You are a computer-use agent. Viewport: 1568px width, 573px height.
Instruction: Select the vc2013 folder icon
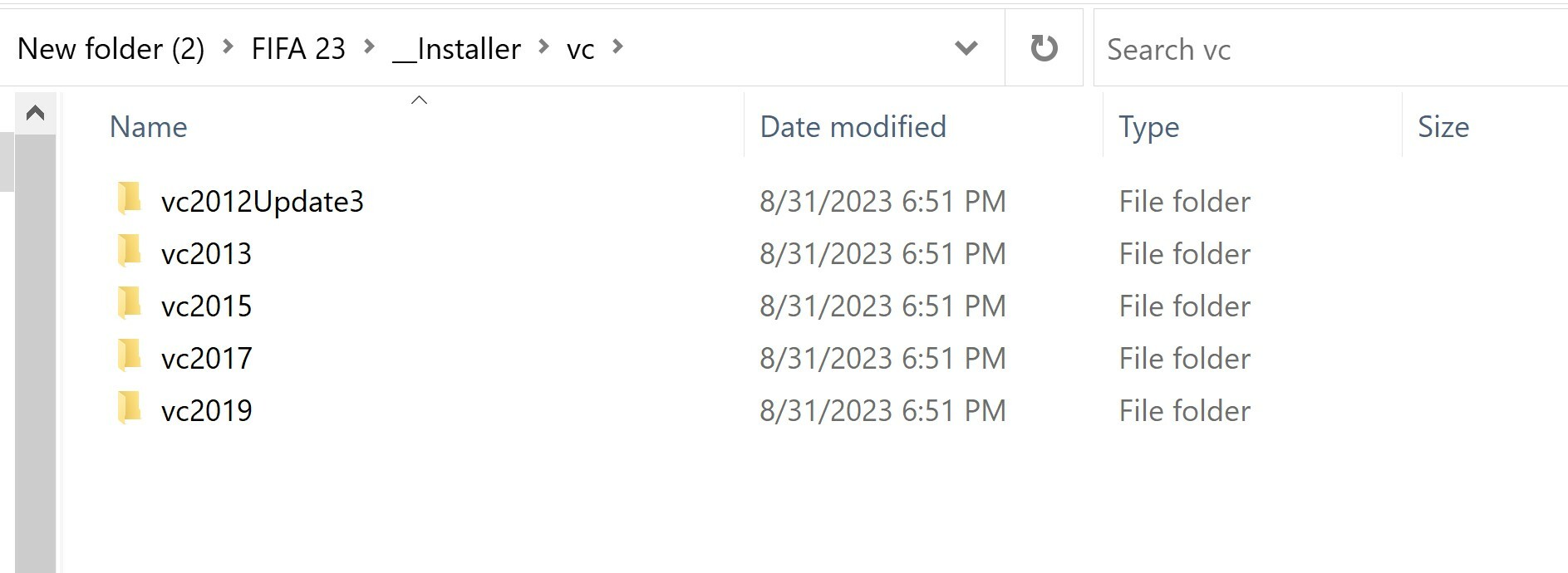pyautogui.click(x=130, y=252)
